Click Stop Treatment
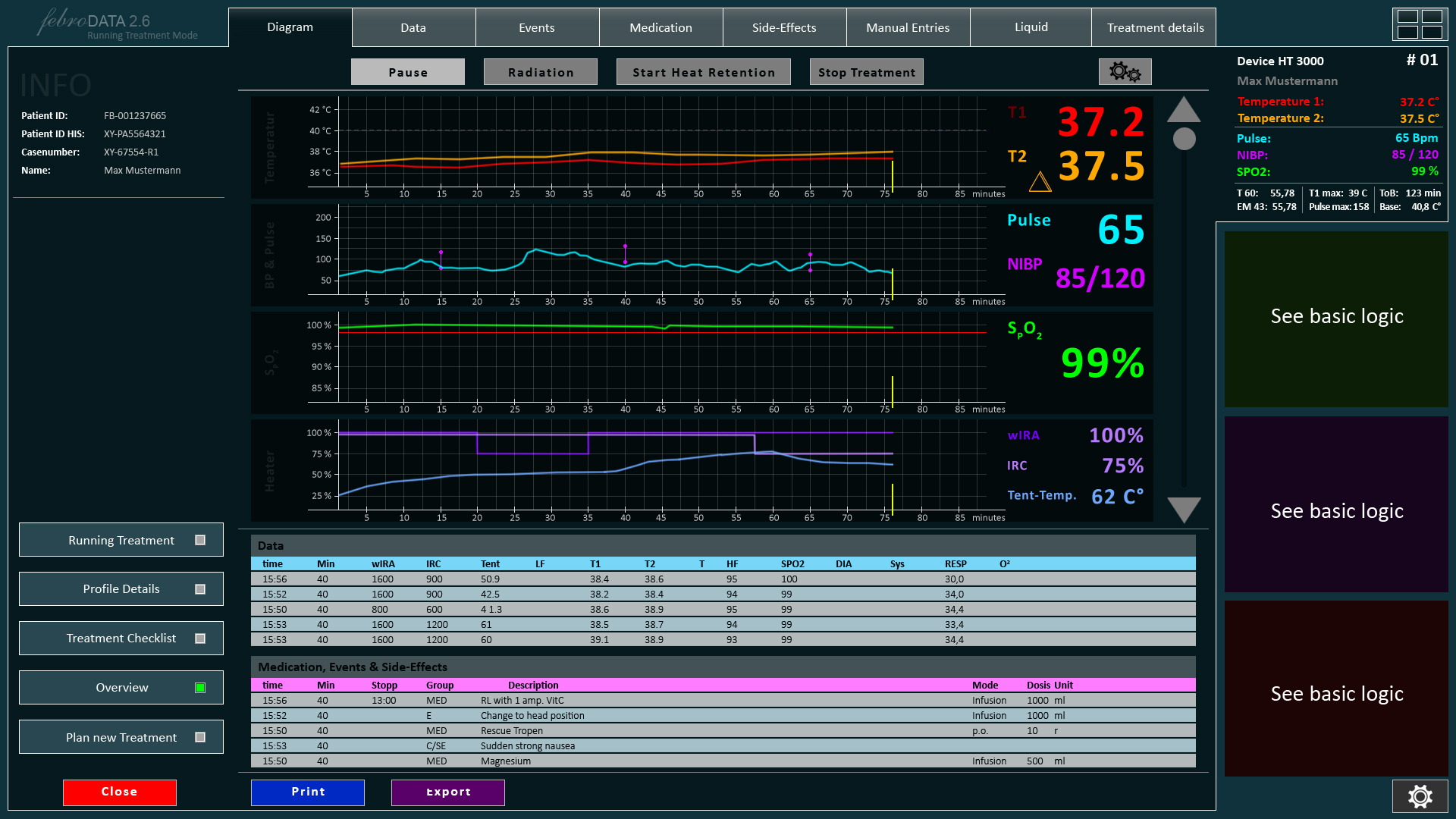This screenshot has height=819, width=1456. click(866, 71)
